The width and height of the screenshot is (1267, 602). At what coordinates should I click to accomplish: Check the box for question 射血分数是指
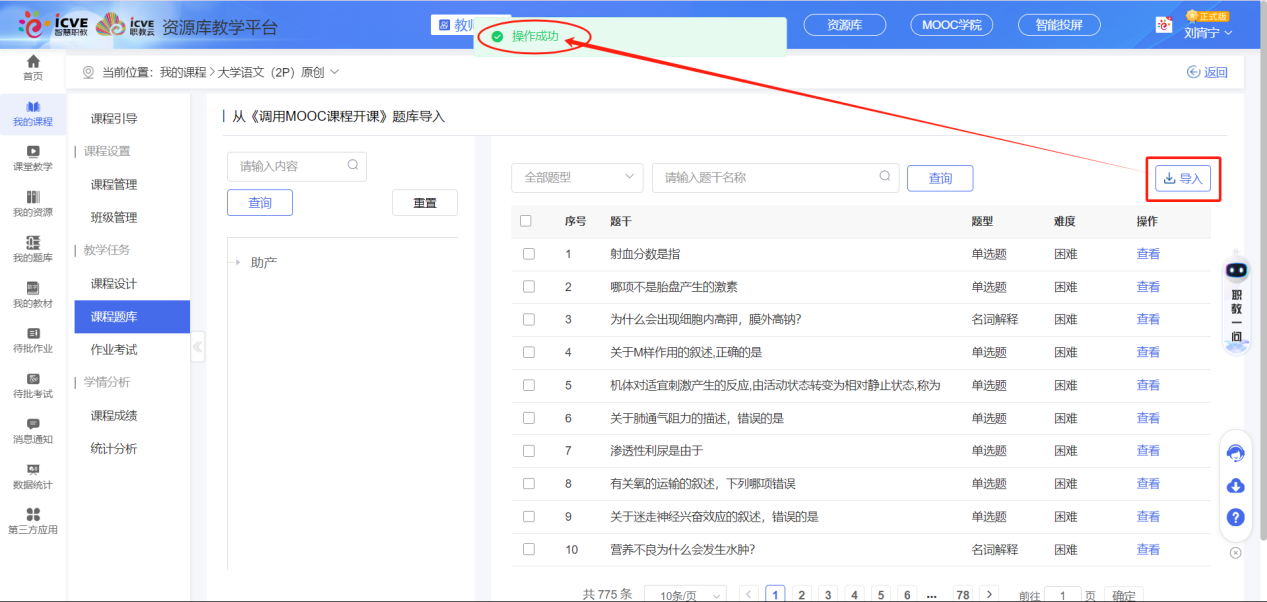tap(527, 254)
